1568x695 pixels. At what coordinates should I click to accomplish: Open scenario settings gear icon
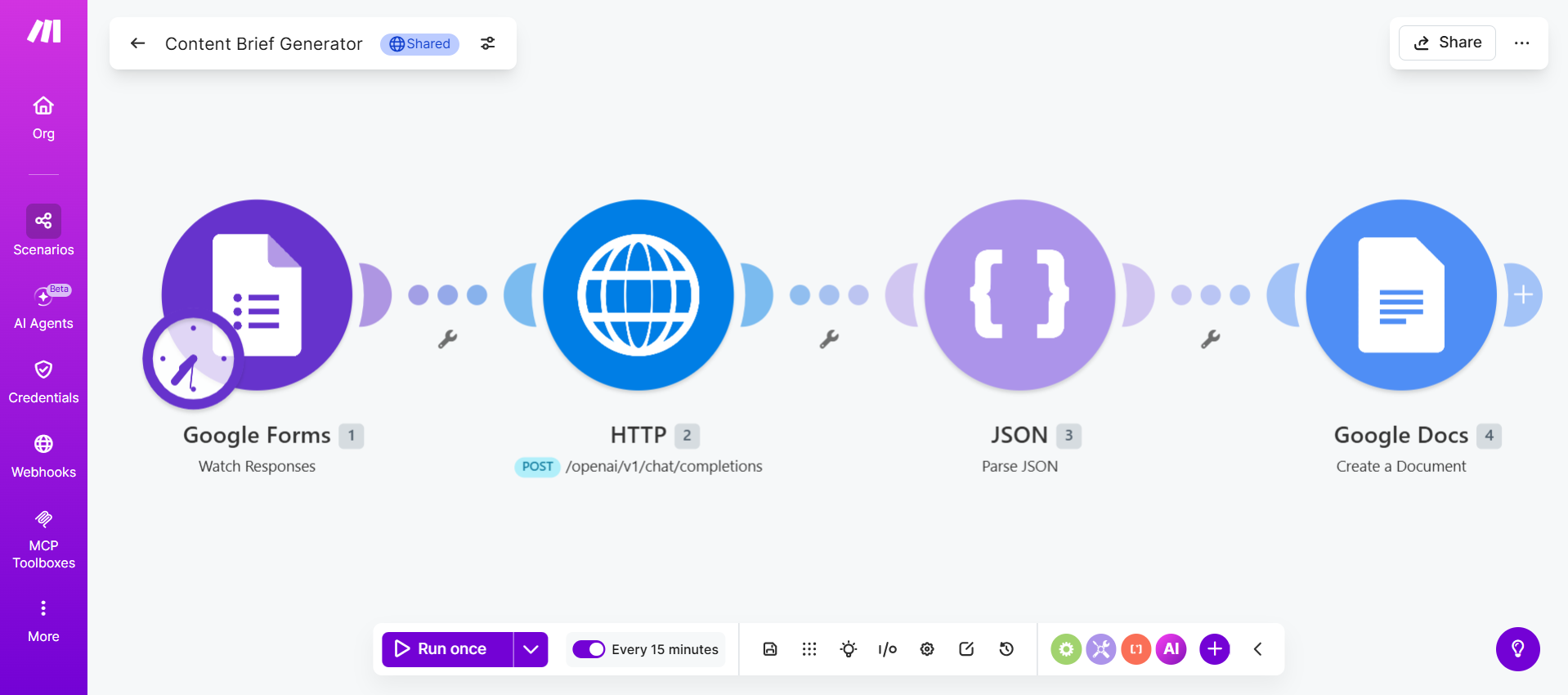tap(927, 649)
